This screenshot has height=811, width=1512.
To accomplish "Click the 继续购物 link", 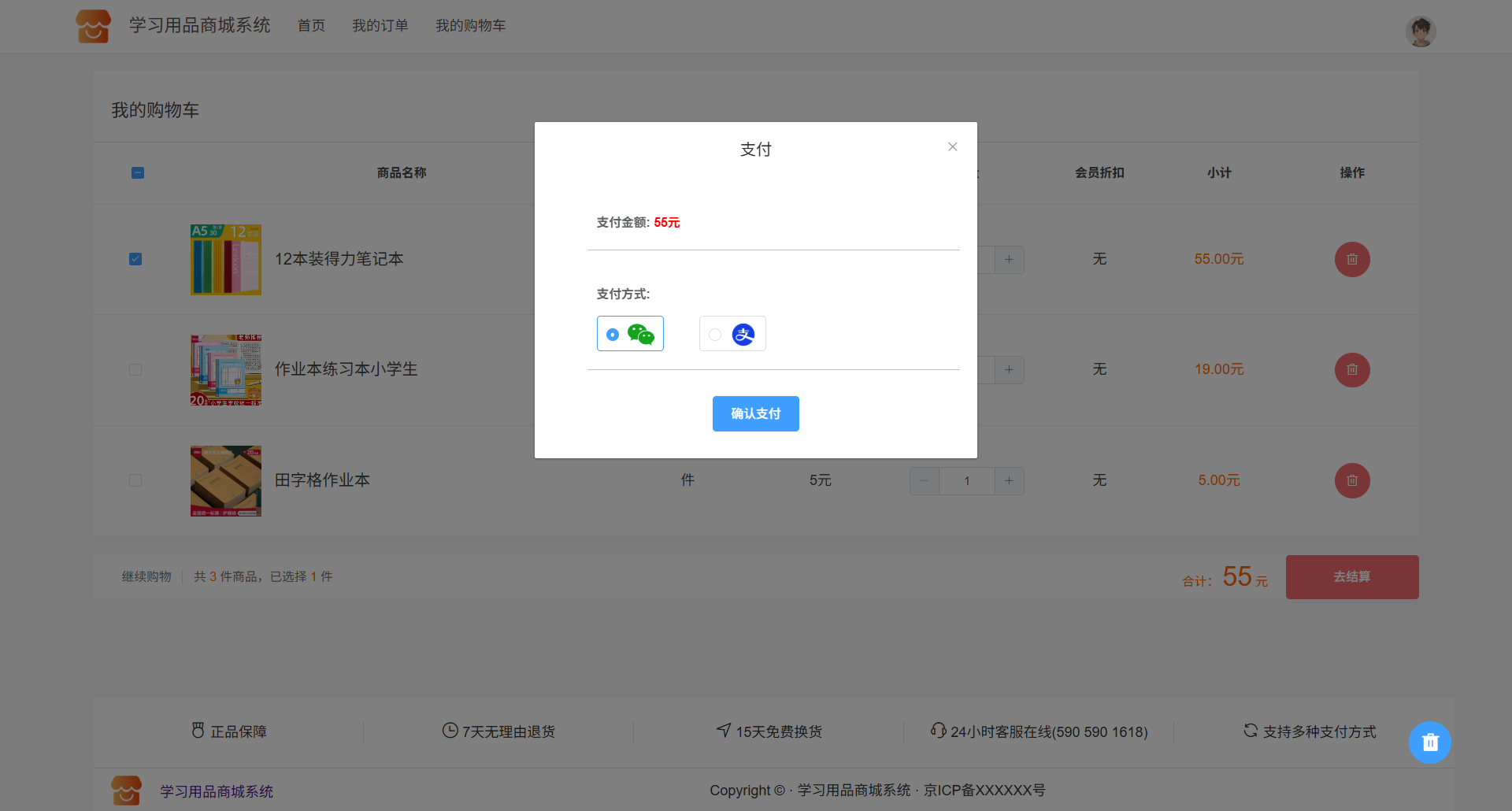I will (146, 576).
